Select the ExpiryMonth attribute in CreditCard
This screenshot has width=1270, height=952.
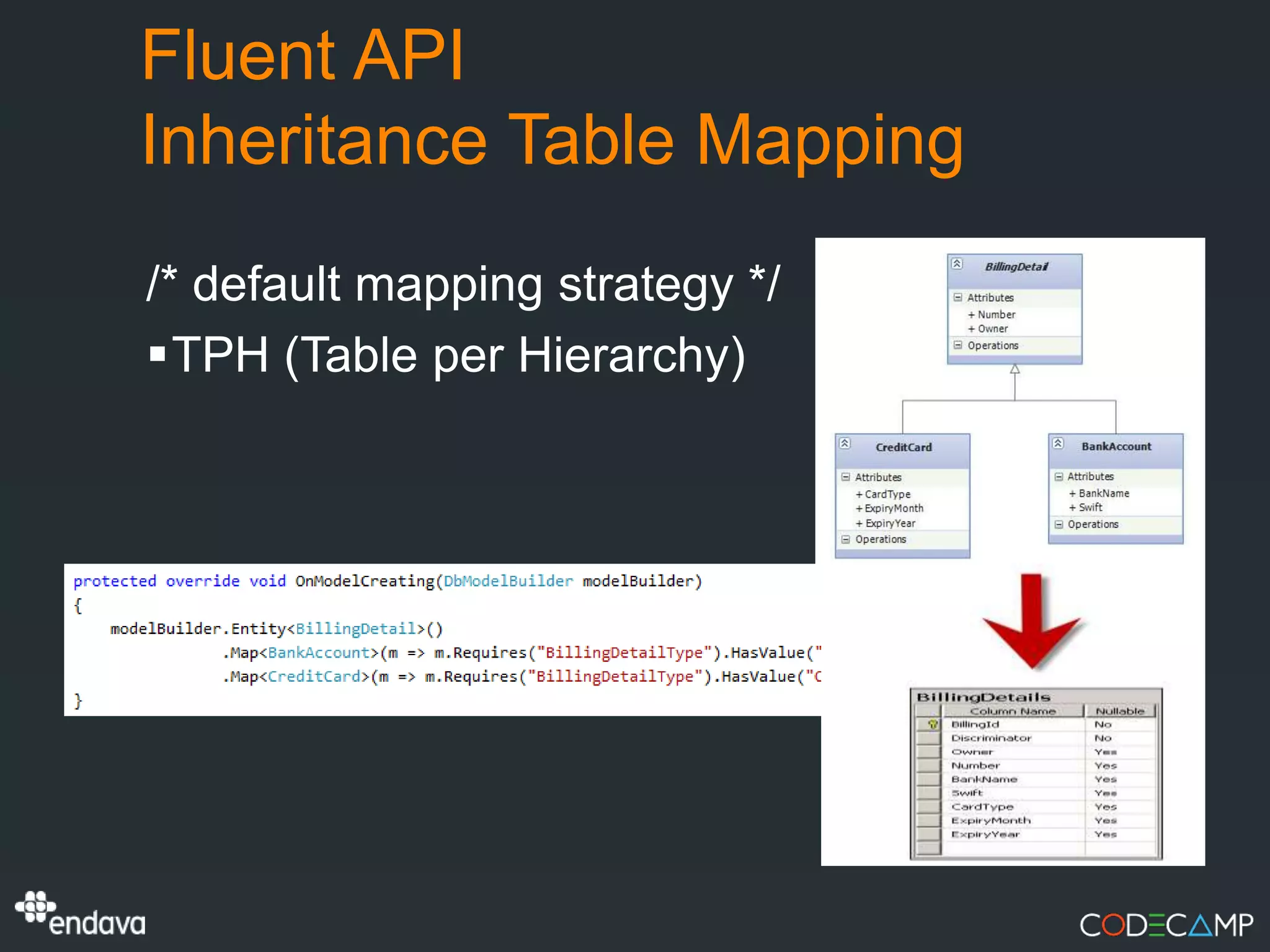(889, 509)
